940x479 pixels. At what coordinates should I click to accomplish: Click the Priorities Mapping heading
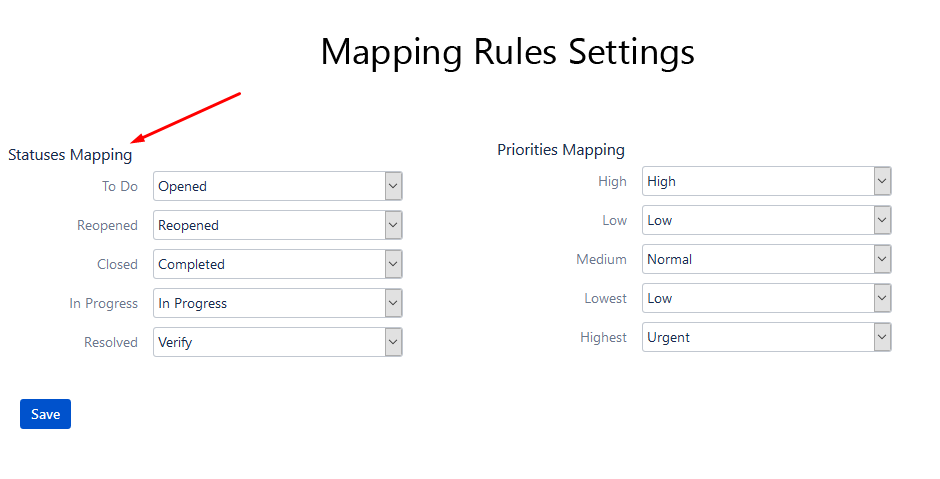pos(561,150)
